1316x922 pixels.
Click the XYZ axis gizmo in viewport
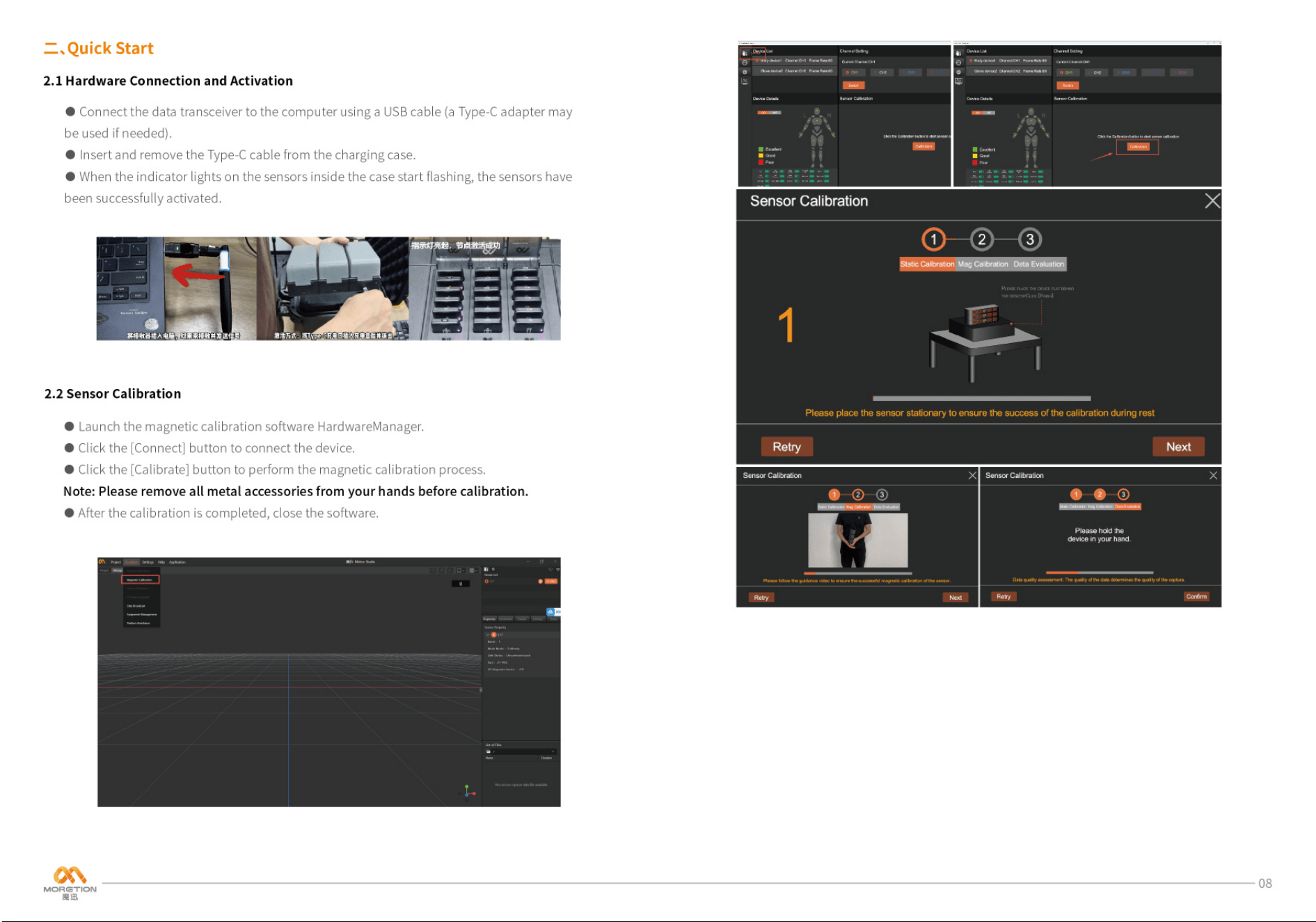468,790
